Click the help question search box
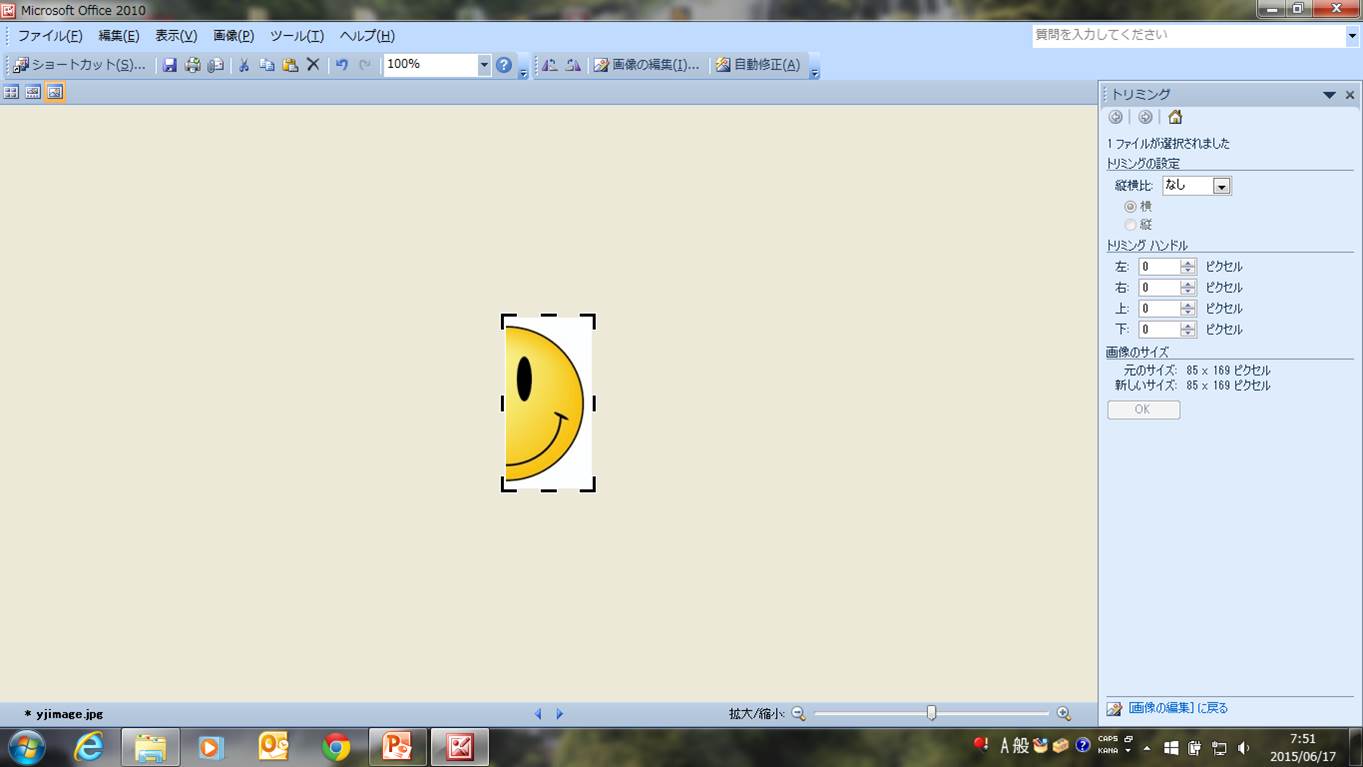1363x767 pixels. tap(1189, 36)
